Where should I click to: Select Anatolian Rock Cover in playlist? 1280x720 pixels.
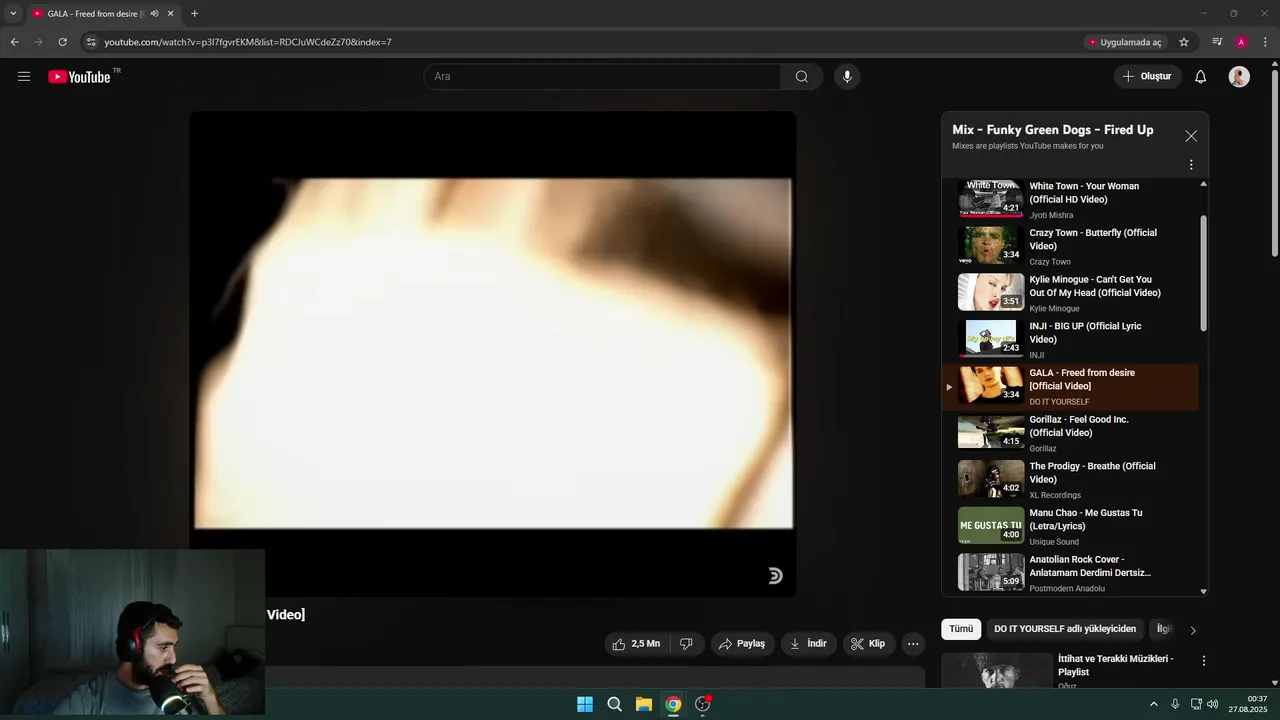(1070, 572)
